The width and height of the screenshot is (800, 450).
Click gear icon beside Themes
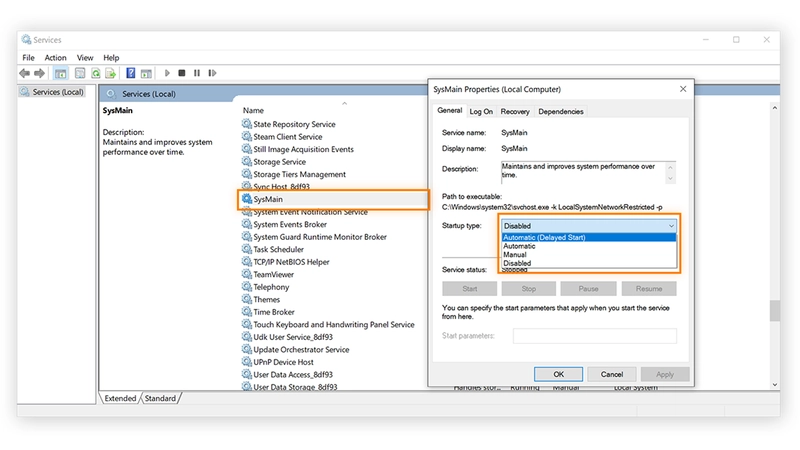click(x=247, y=299)
